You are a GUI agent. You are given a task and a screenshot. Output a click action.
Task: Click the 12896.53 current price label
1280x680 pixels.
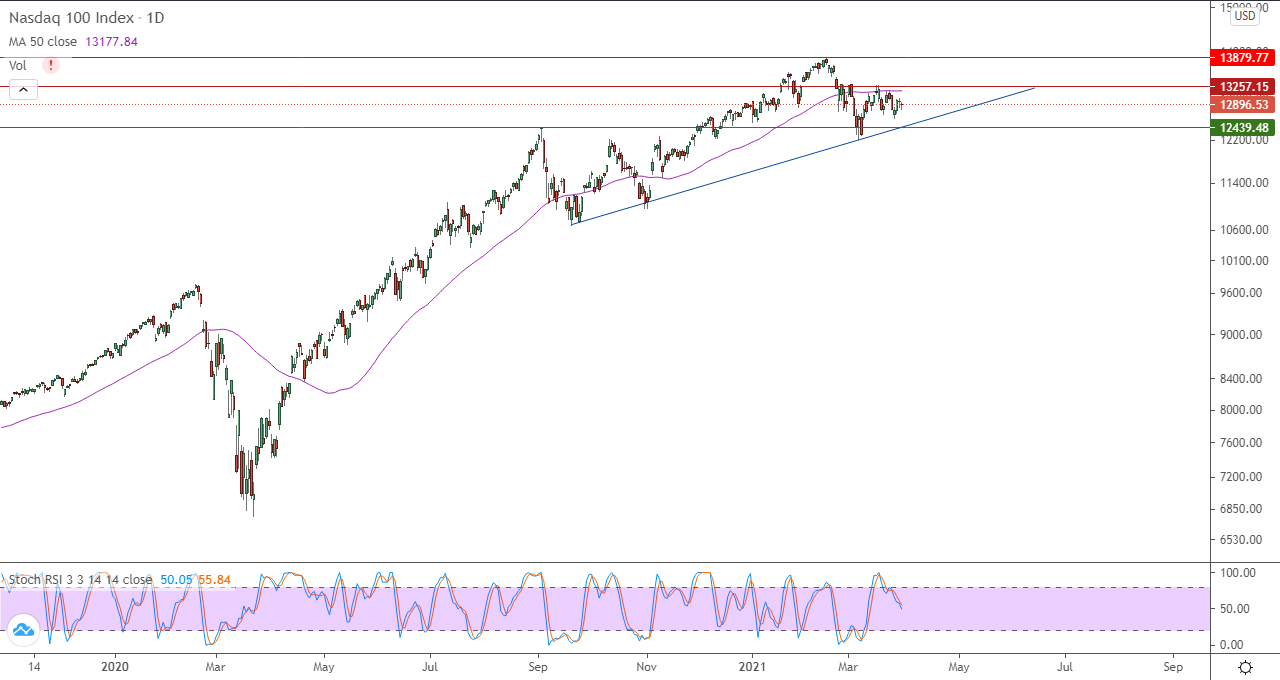pyautogui.click(x=1244, y=104)
